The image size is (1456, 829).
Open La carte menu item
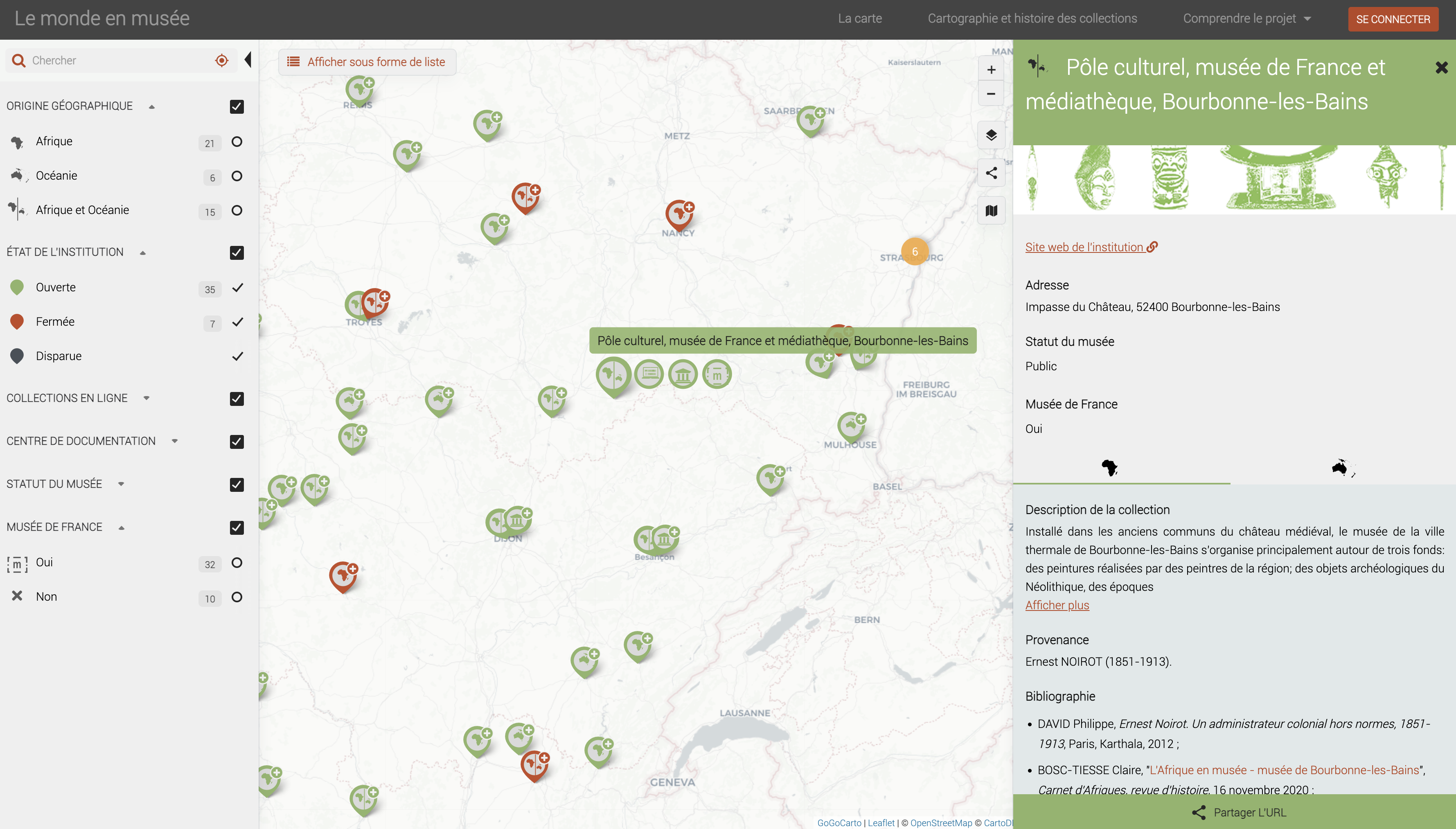[x=859, y=19]
